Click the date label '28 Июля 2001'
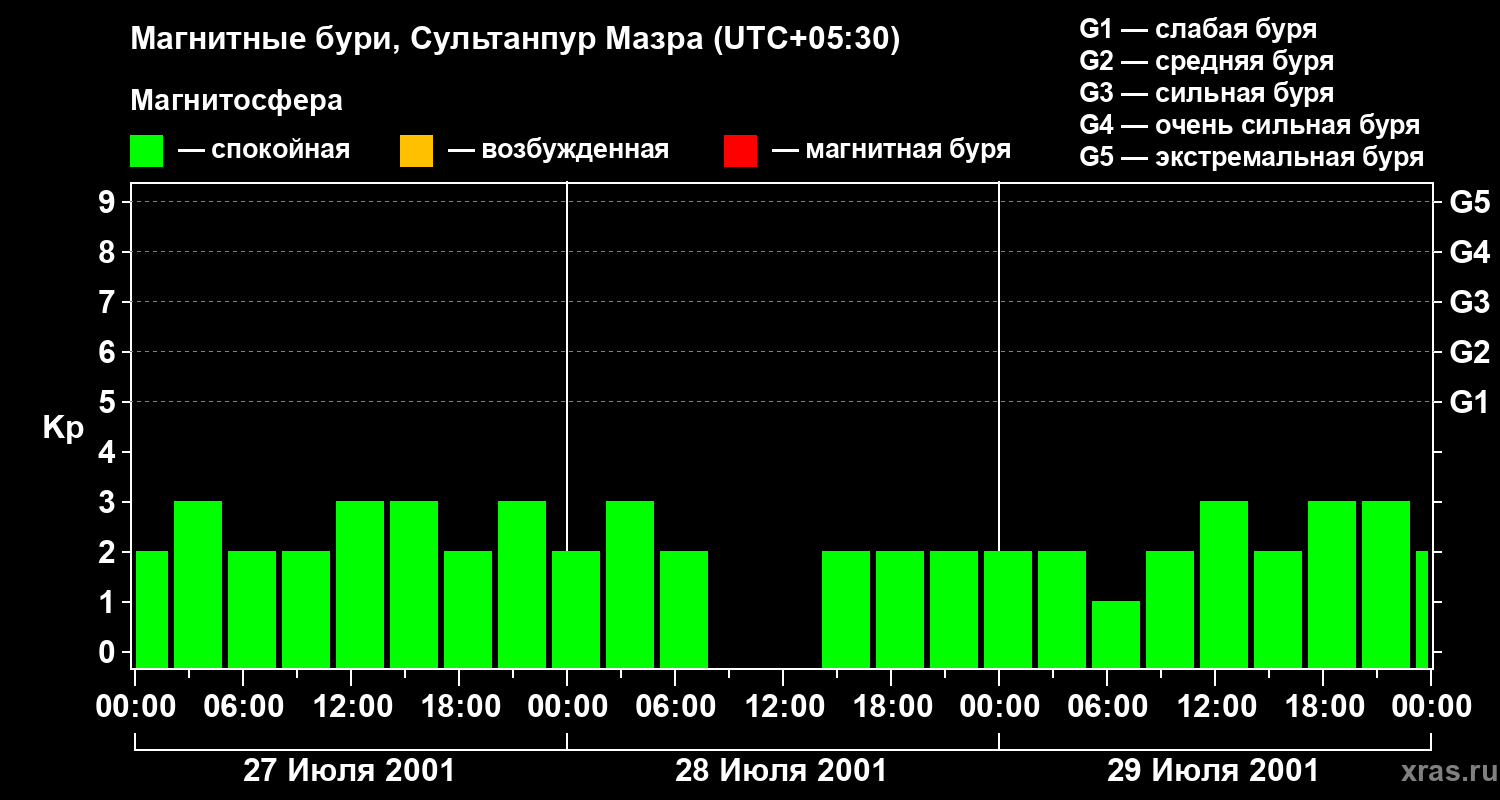This screenshot has width=1500, height=800. pos(781,771)
